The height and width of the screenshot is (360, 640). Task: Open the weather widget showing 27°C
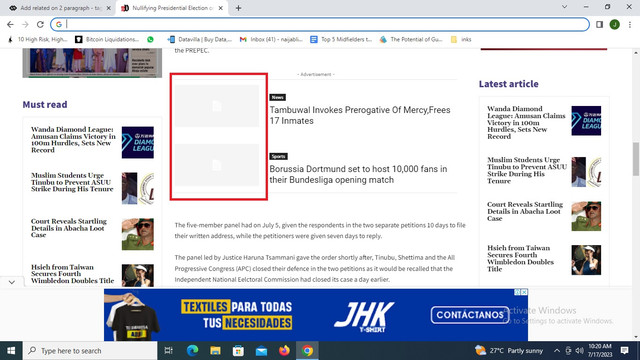point(509,351)
